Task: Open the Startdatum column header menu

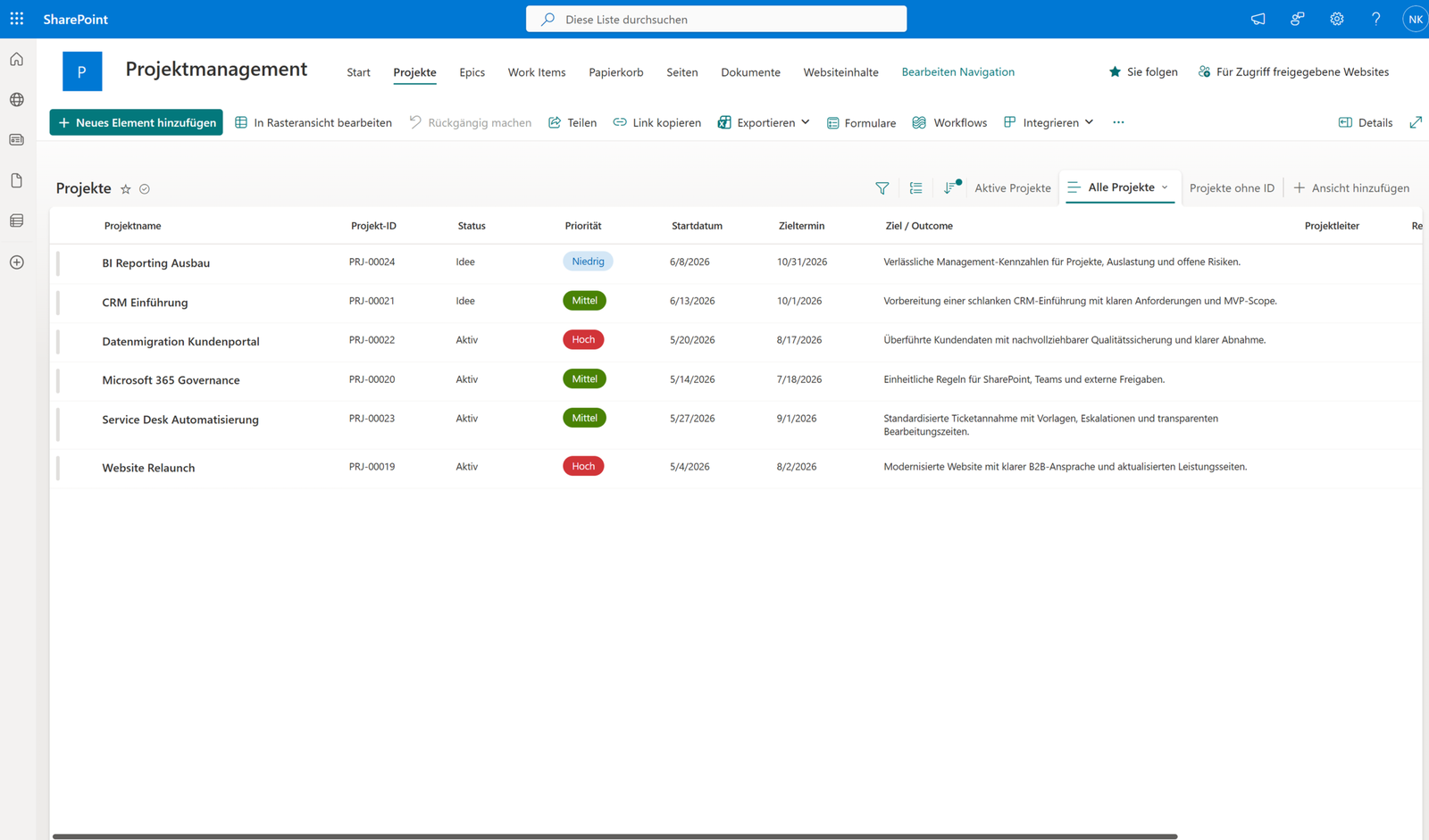Action: 697,226
